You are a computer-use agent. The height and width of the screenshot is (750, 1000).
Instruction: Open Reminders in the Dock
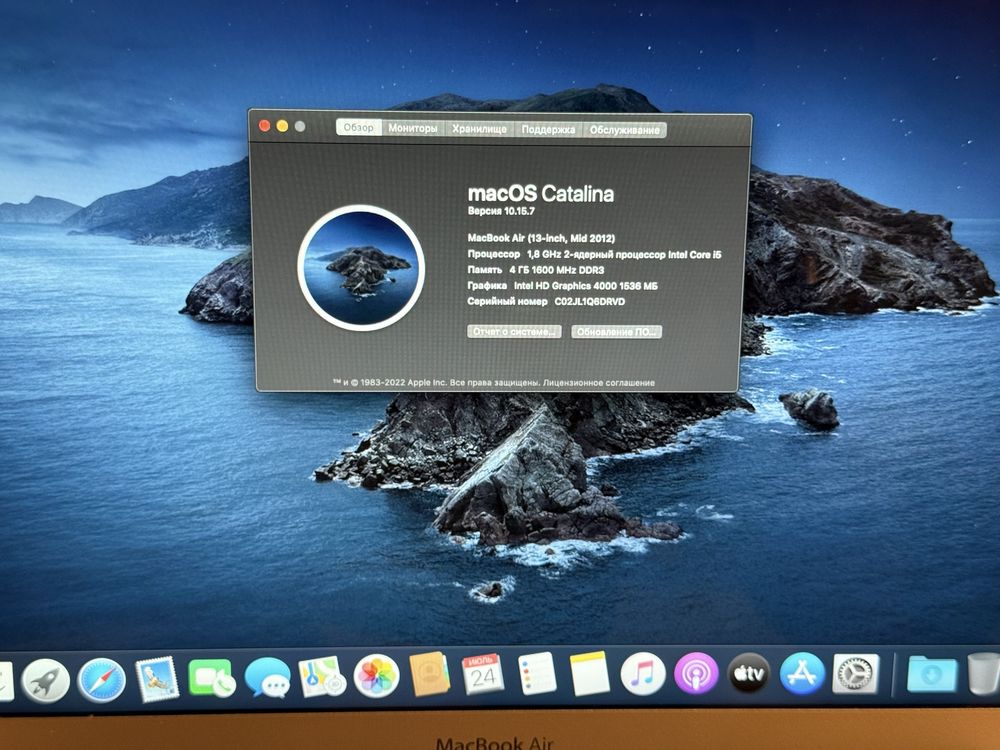pos(537,673)
